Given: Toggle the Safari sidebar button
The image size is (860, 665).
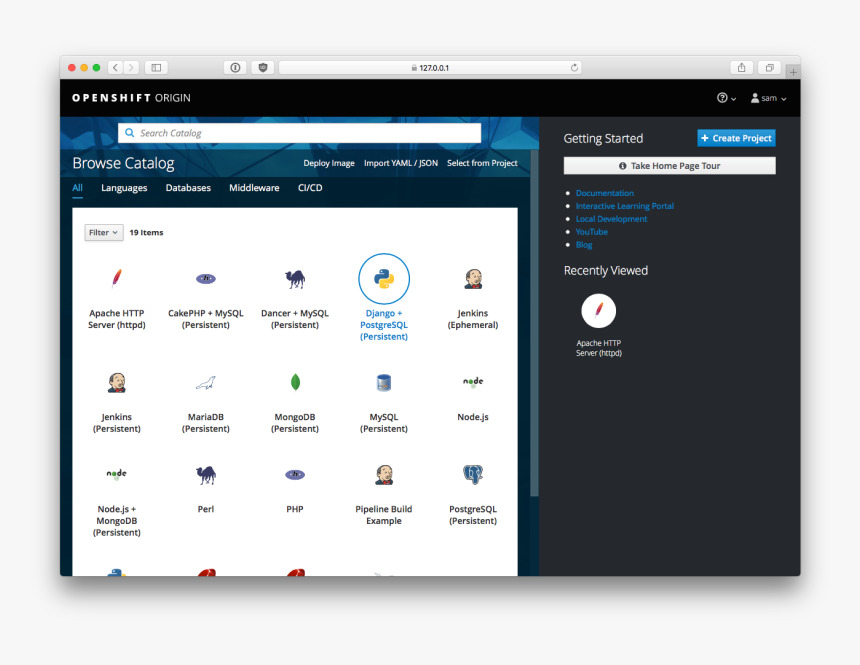Looking at the screenshot, I should [155, 68].
